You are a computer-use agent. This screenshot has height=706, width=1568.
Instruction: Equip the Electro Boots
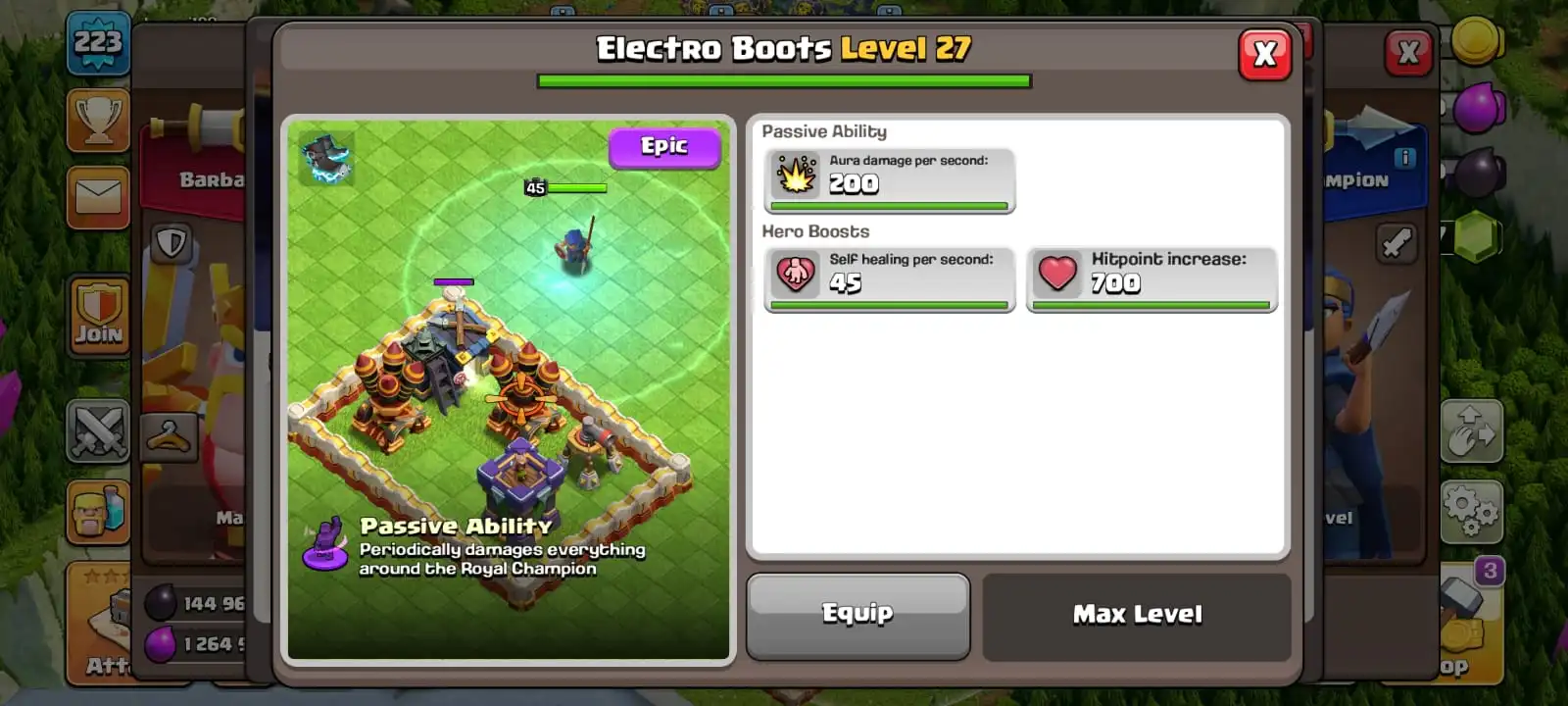click(857, 616)
